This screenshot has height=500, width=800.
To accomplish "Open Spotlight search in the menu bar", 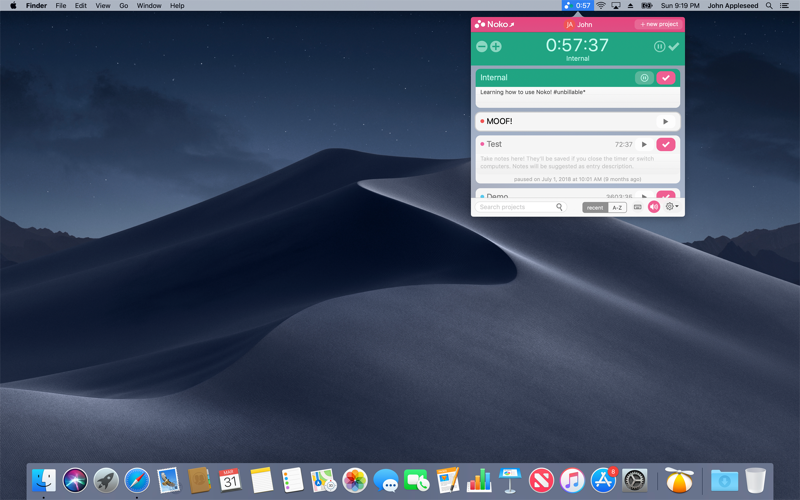I will pyautogui.click(x=769, y=6).
